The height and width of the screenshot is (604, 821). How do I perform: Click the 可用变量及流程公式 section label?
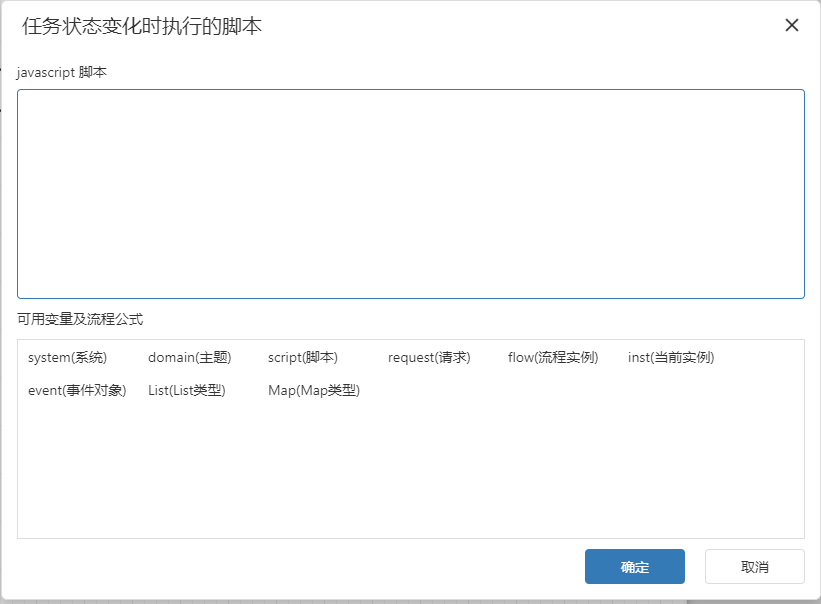(80, 320)
